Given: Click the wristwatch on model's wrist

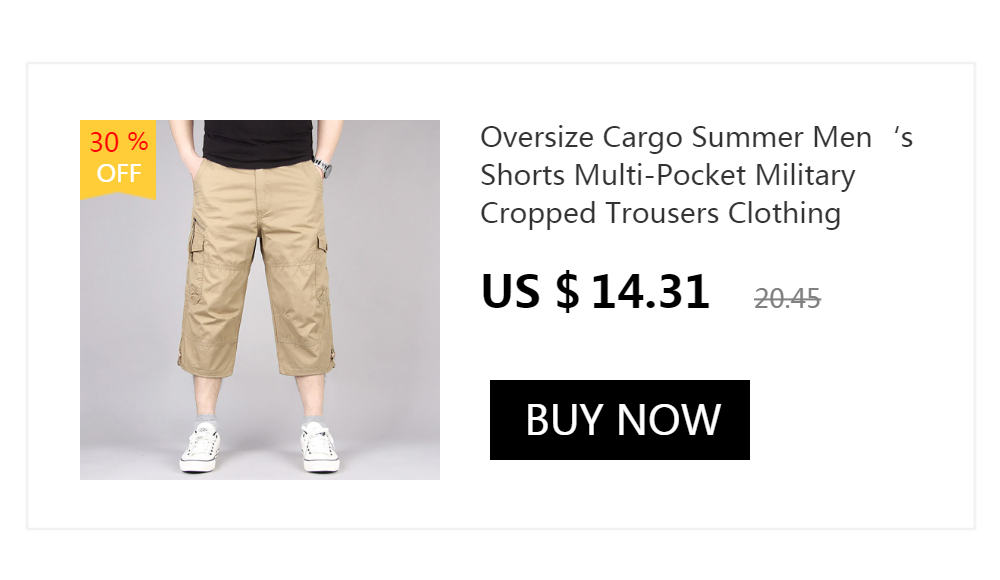Looking at the screenshot, I should click(323, 168).
